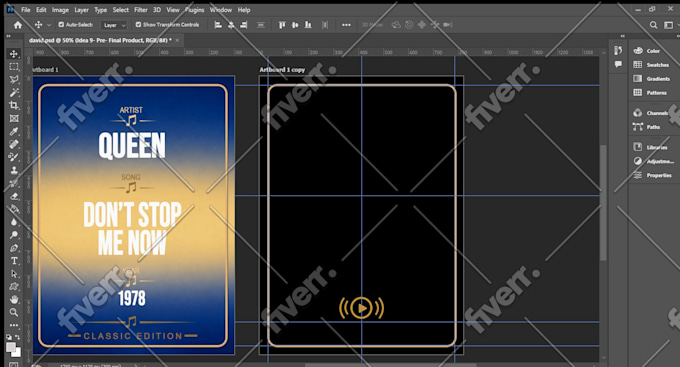Select the Eyedropper tool
This screenshot has height=367, width=680.
pos(14,131)
